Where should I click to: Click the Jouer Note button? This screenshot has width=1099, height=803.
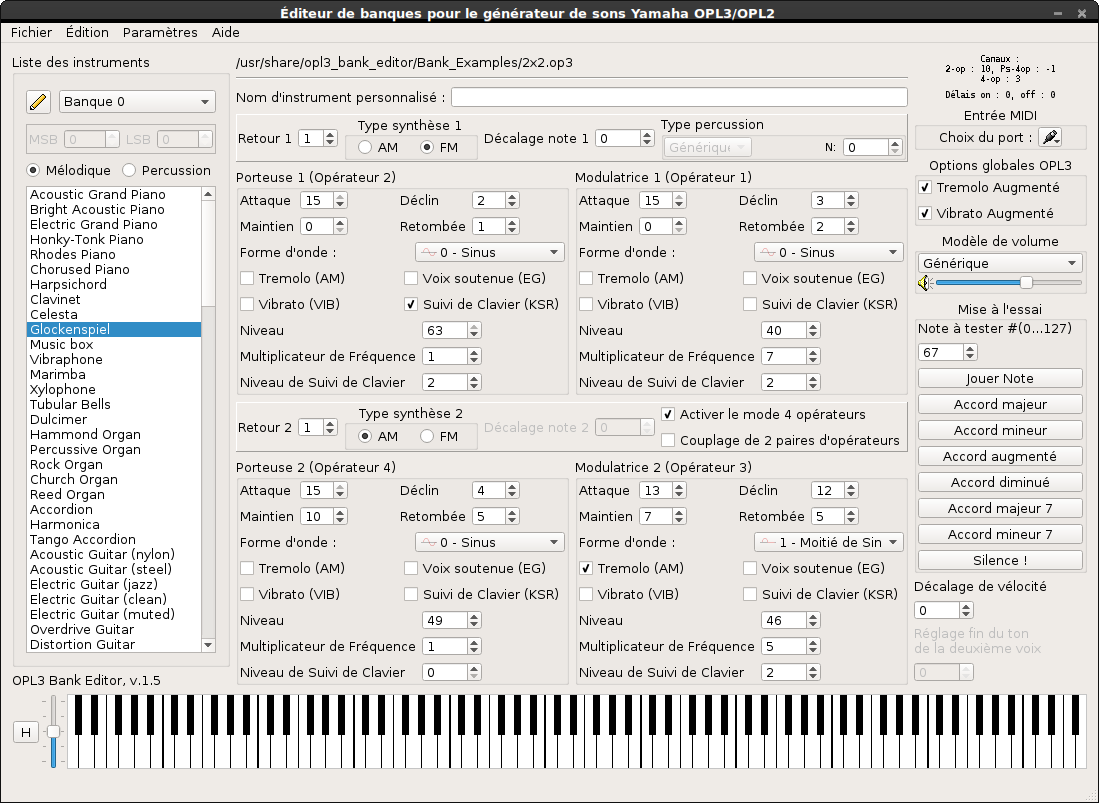tap(999, 378)
